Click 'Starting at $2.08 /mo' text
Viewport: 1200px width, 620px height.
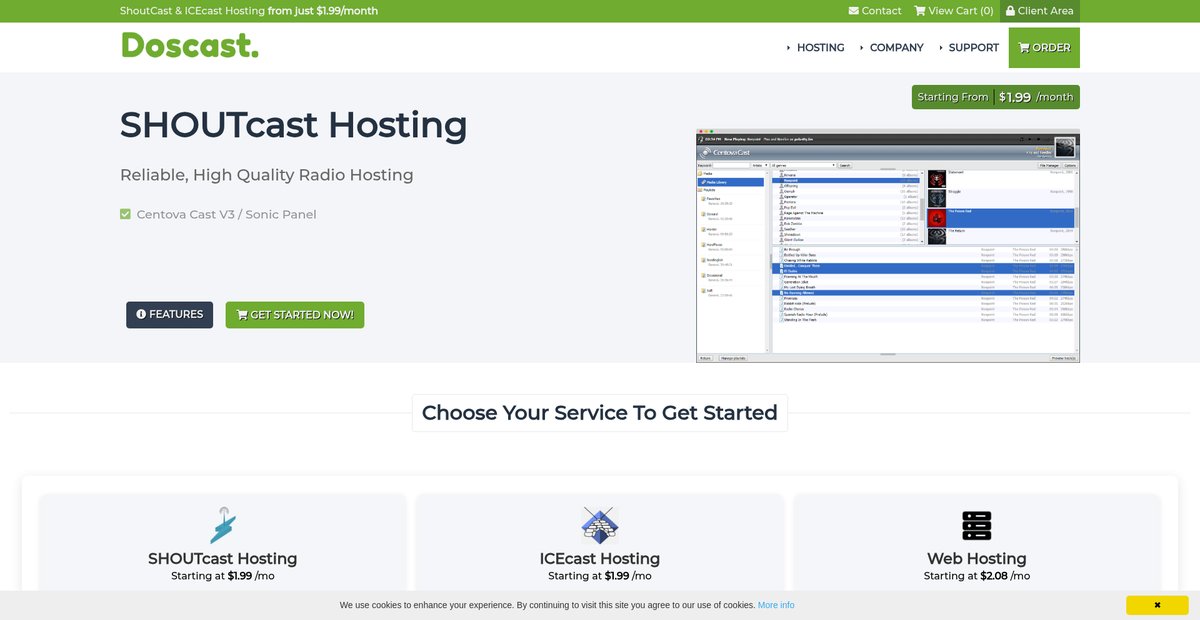(977, 576)
